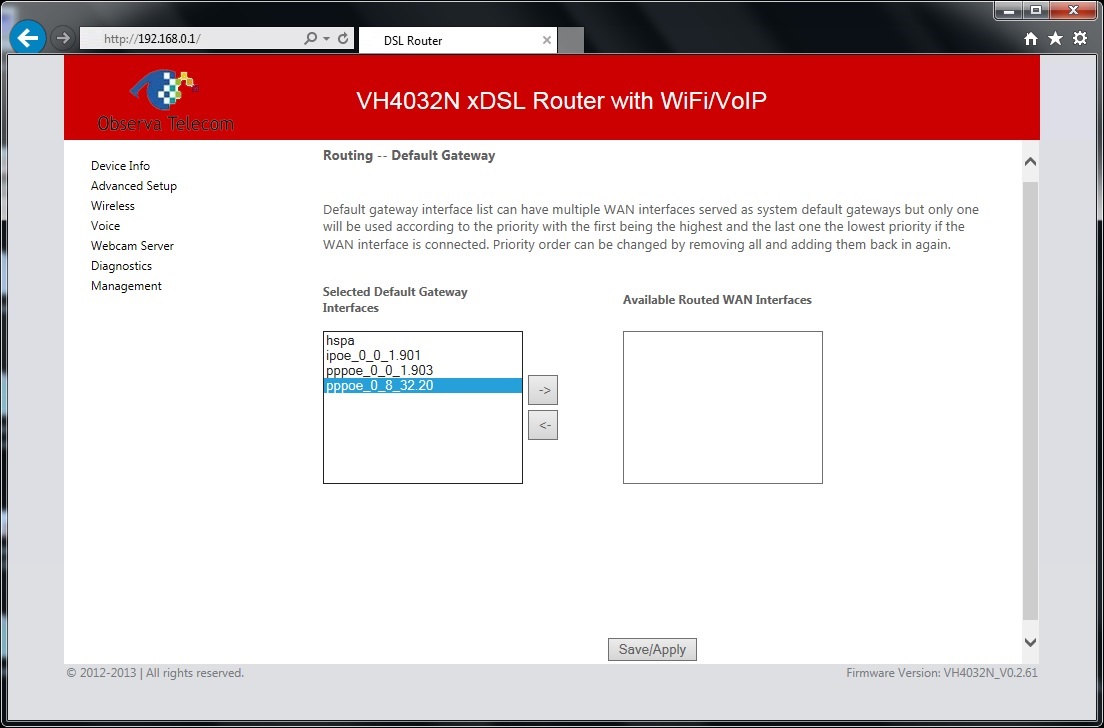1104x728 pixels.
Task: Refresh the page with reload icon
Action: [343, 38]
